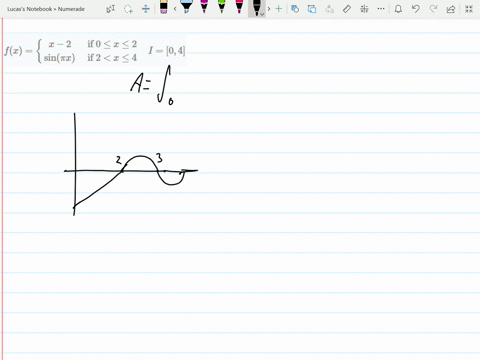Show next pens with right chevron

(269, 9)
